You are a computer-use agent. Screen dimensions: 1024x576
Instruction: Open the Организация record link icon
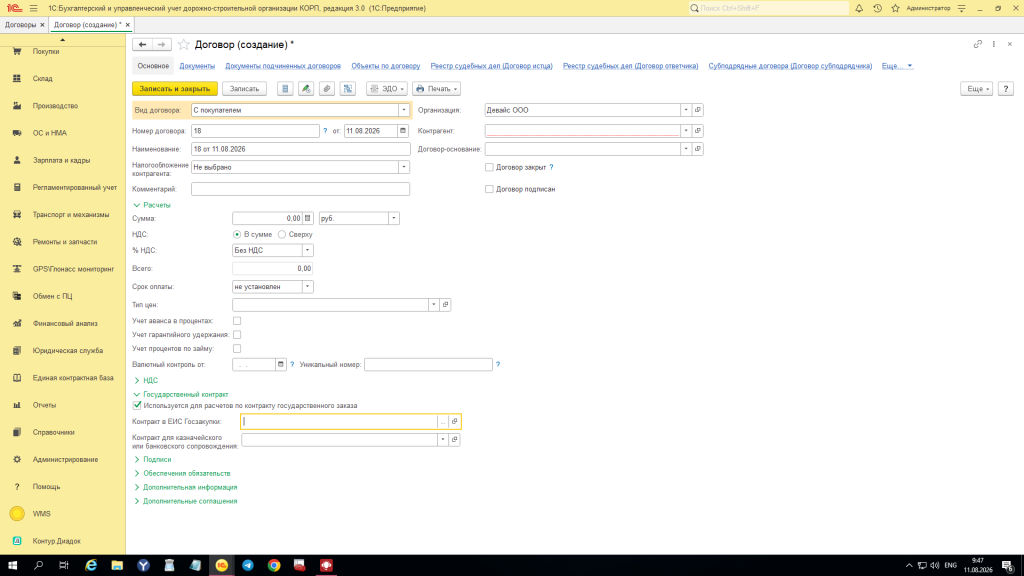(697, 110)
